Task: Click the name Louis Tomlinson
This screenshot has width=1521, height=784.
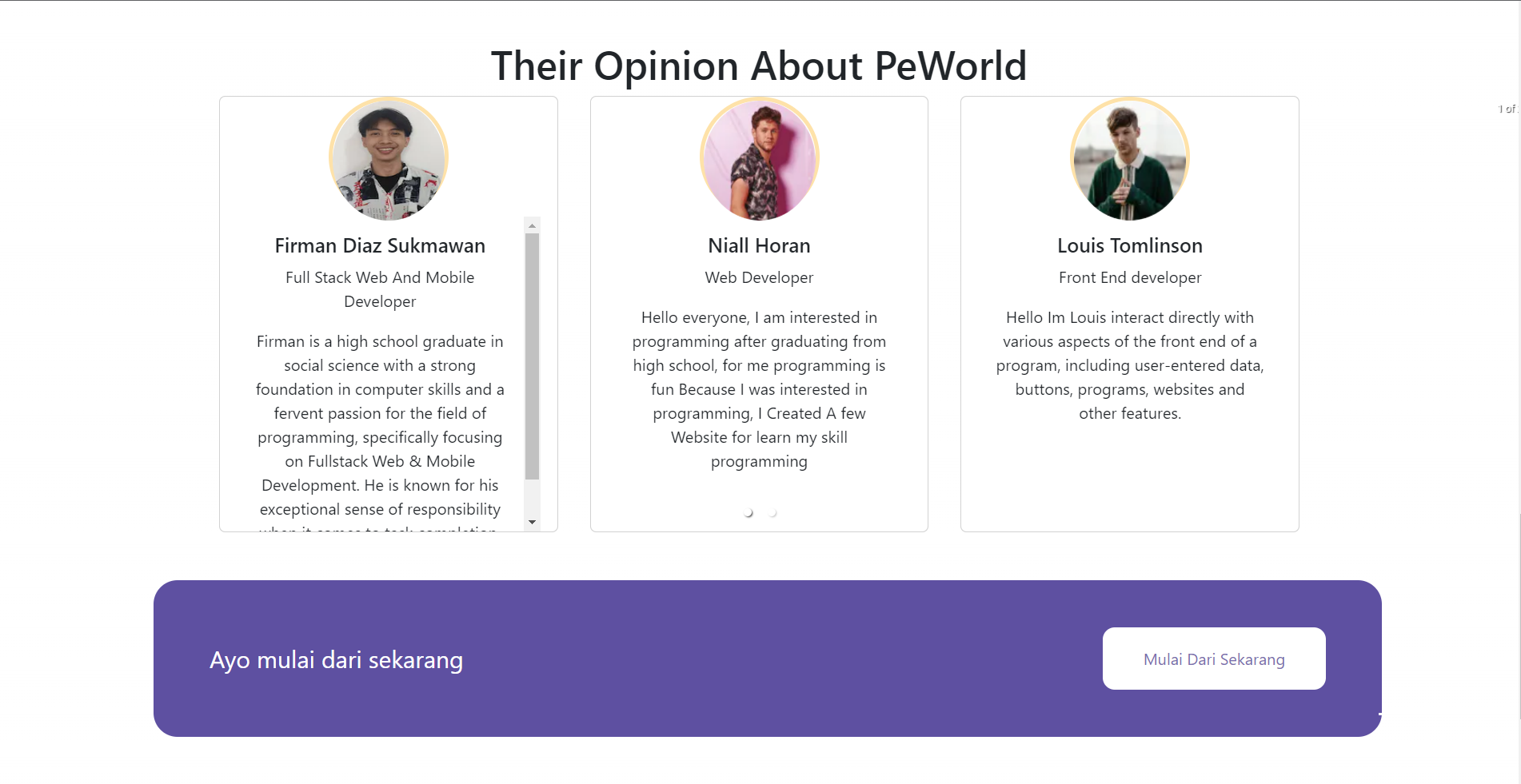Action: [x=1129, y=245]
